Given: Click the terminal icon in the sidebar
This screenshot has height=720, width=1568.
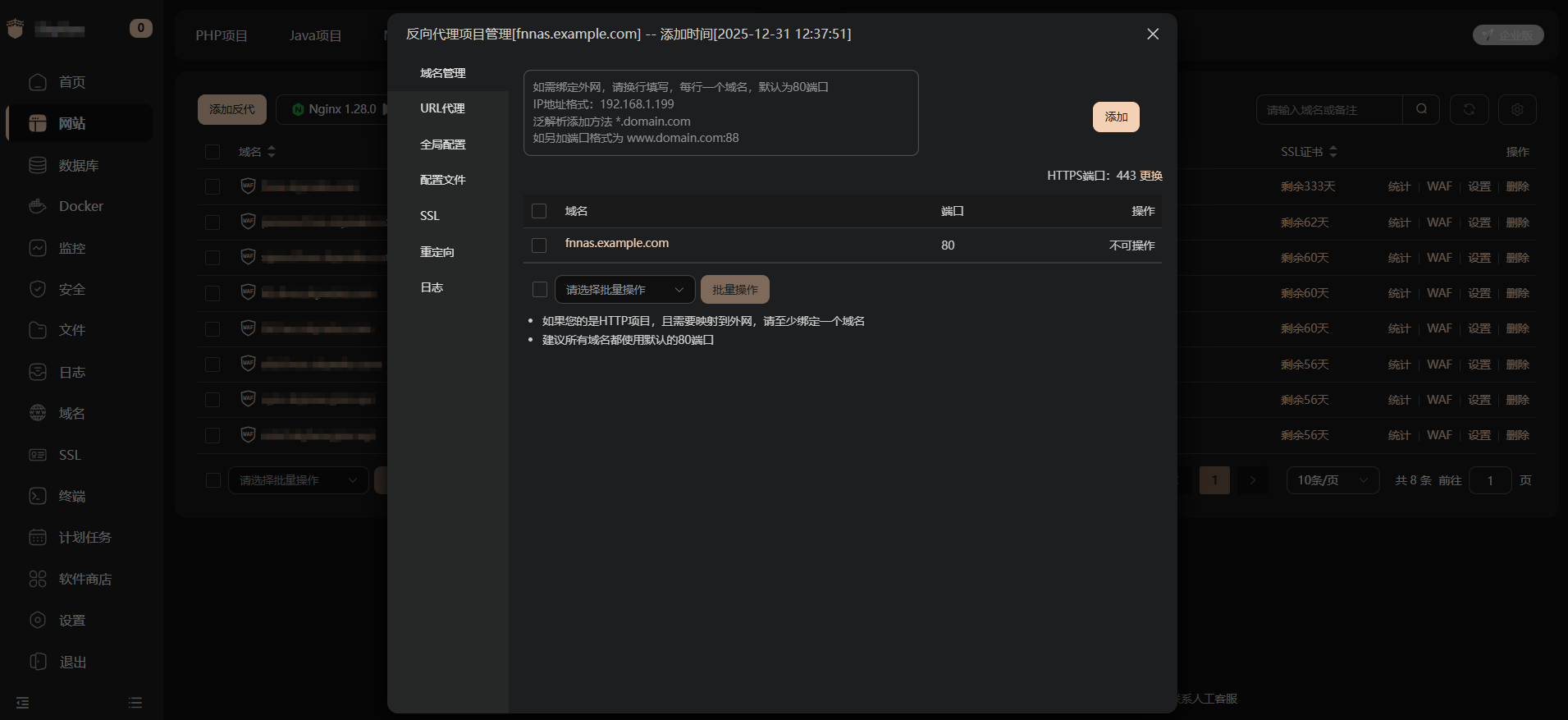Looking at the screenshot, I should [x=38, y=496].
